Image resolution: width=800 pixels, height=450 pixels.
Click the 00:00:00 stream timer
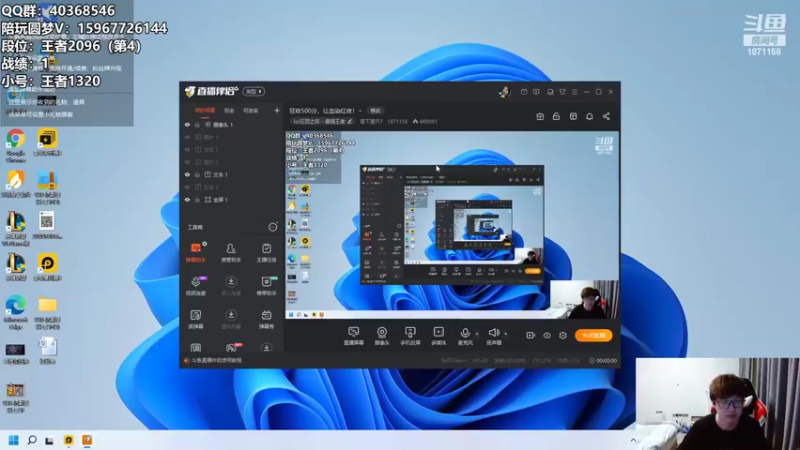coord(606,360)
